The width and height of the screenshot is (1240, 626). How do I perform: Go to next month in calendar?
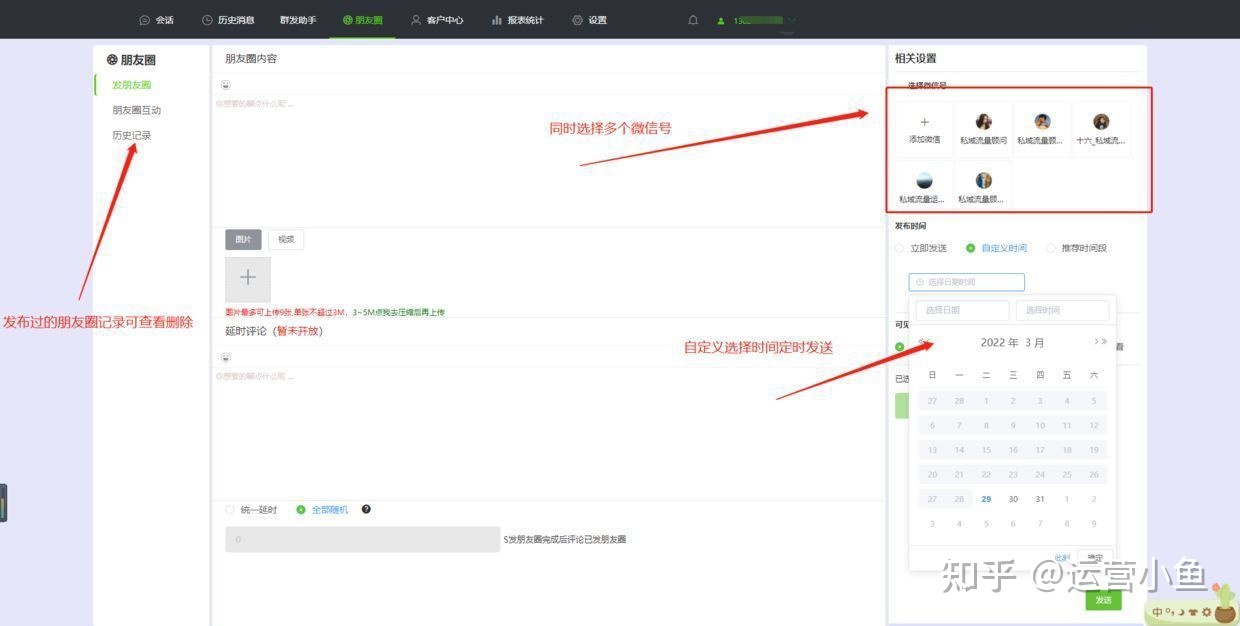[x=1096, y=342]
